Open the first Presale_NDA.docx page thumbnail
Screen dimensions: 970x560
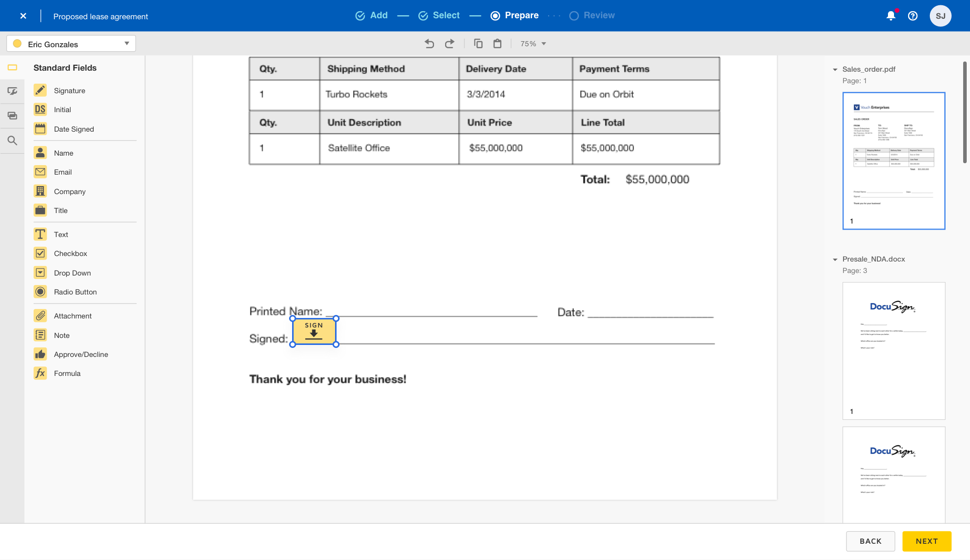(894, 351)
